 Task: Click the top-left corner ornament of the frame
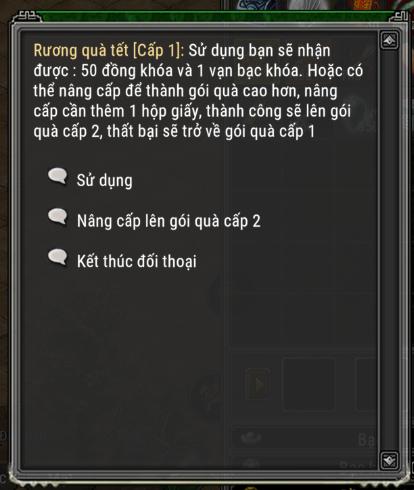tap(27, 17)
